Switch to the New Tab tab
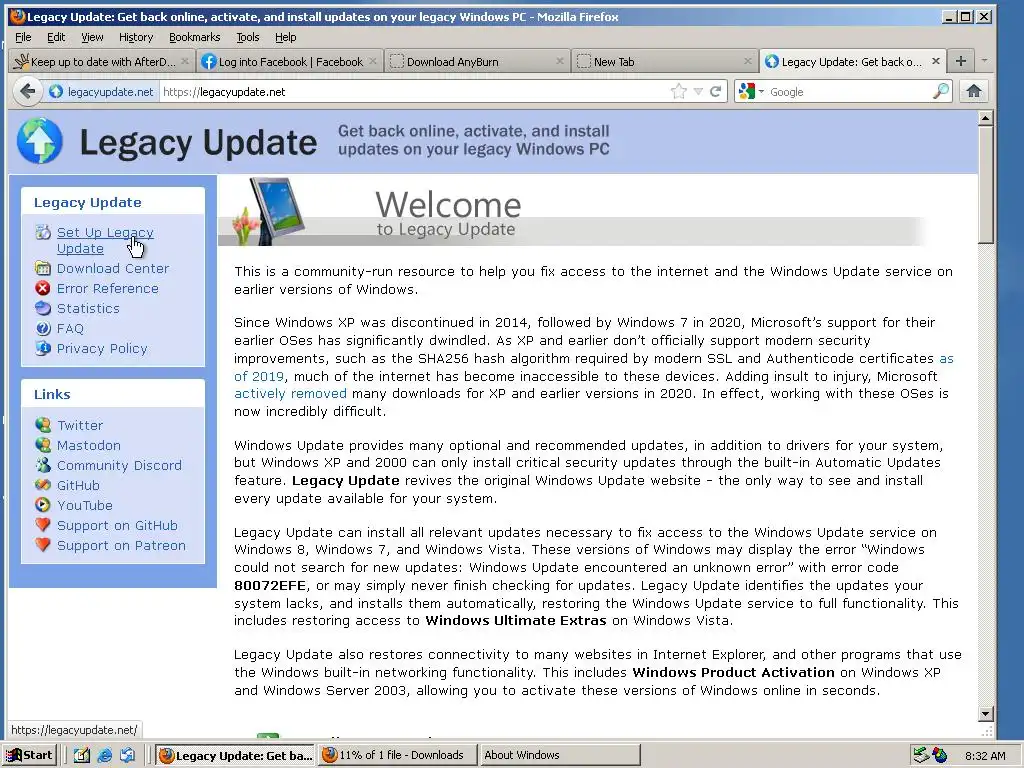Screen dimensions: 1024x768 (664, 61)
